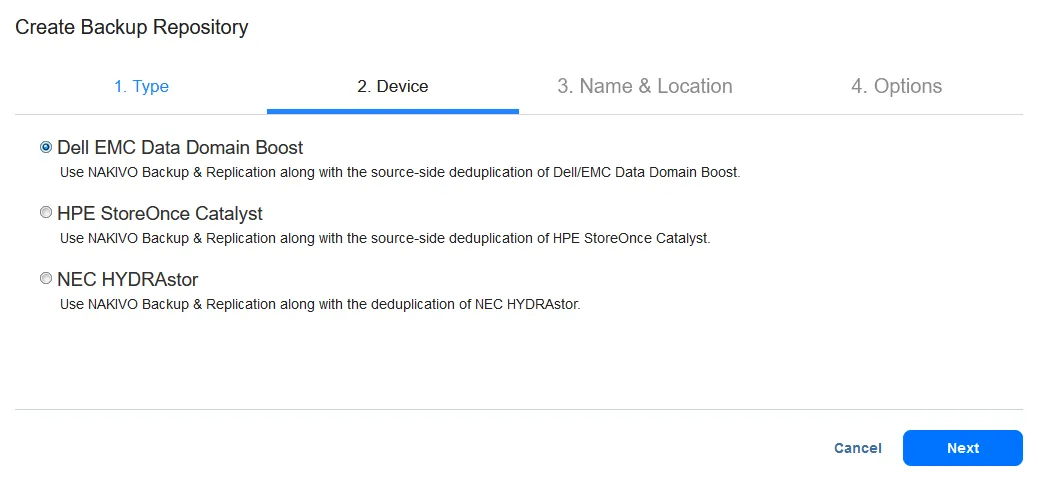The width and height of the screenshot is (1038, 479).
Task: Go back to the 1. Type step
Action: click(x=141, y=86)
